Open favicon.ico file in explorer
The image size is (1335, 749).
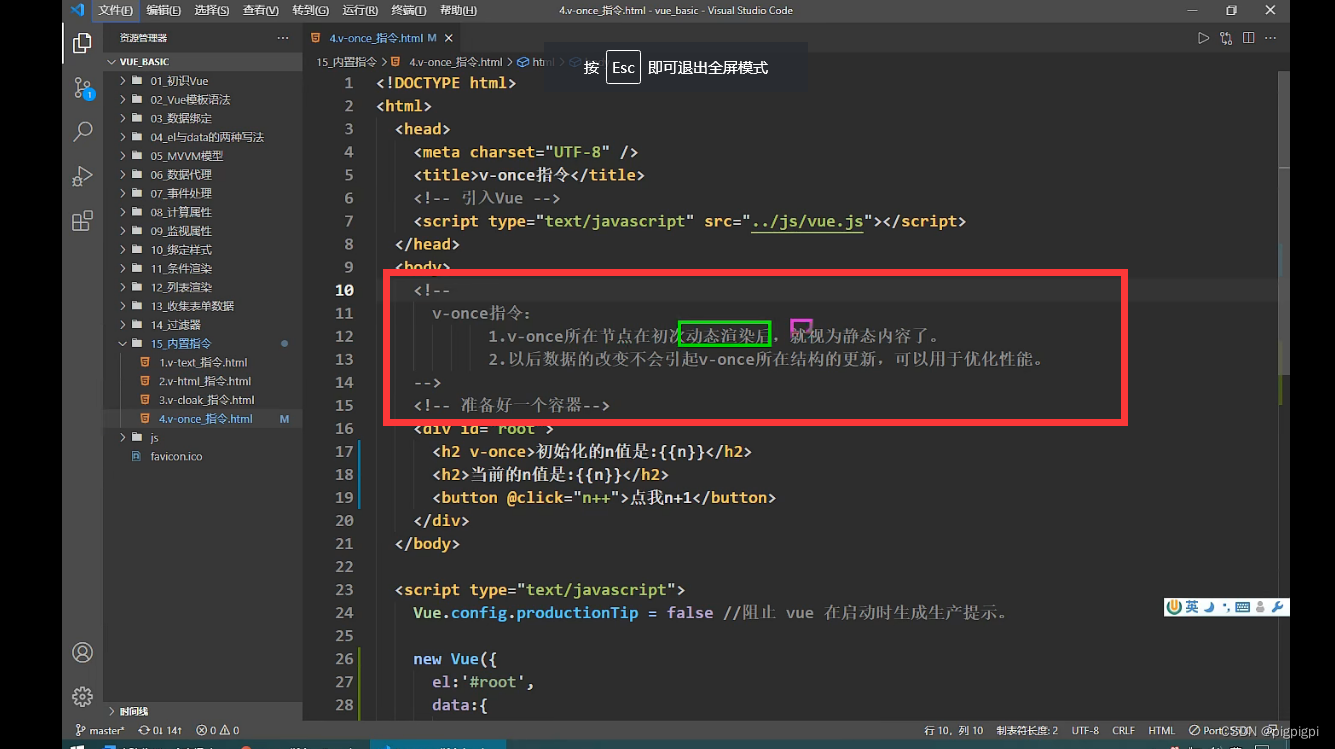pos(202,456)
